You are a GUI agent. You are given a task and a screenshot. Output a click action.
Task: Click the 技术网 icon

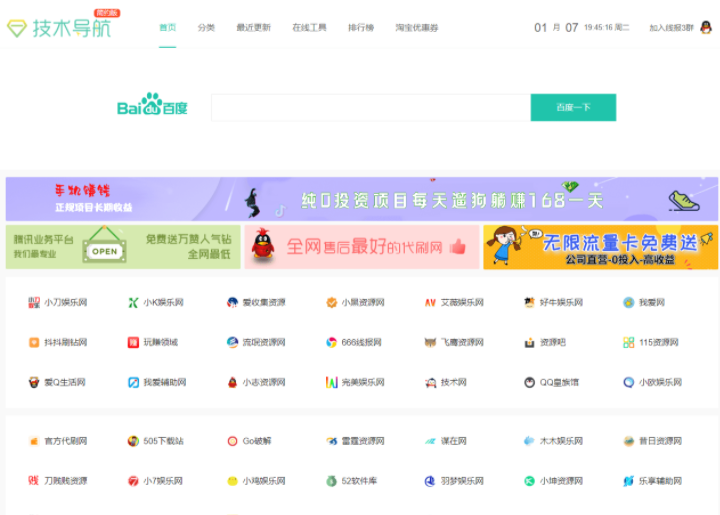click(430, 382)
